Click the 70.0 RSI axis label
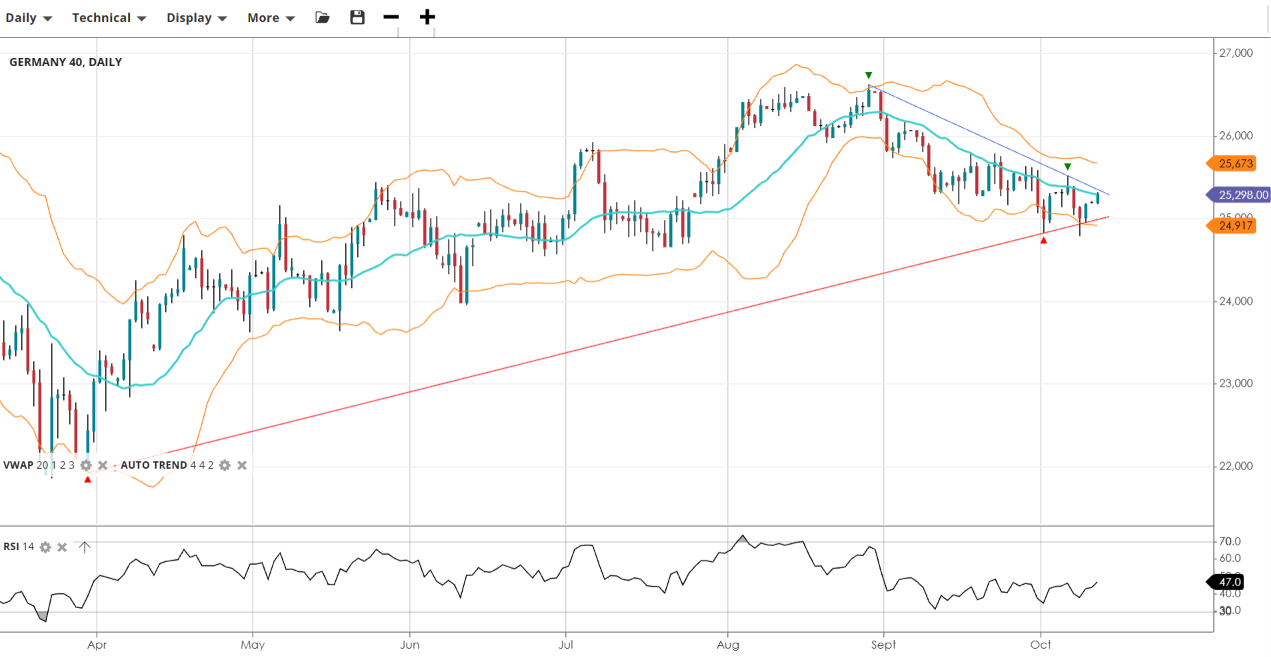1271x657 pixels. [x=1229, y=541]
